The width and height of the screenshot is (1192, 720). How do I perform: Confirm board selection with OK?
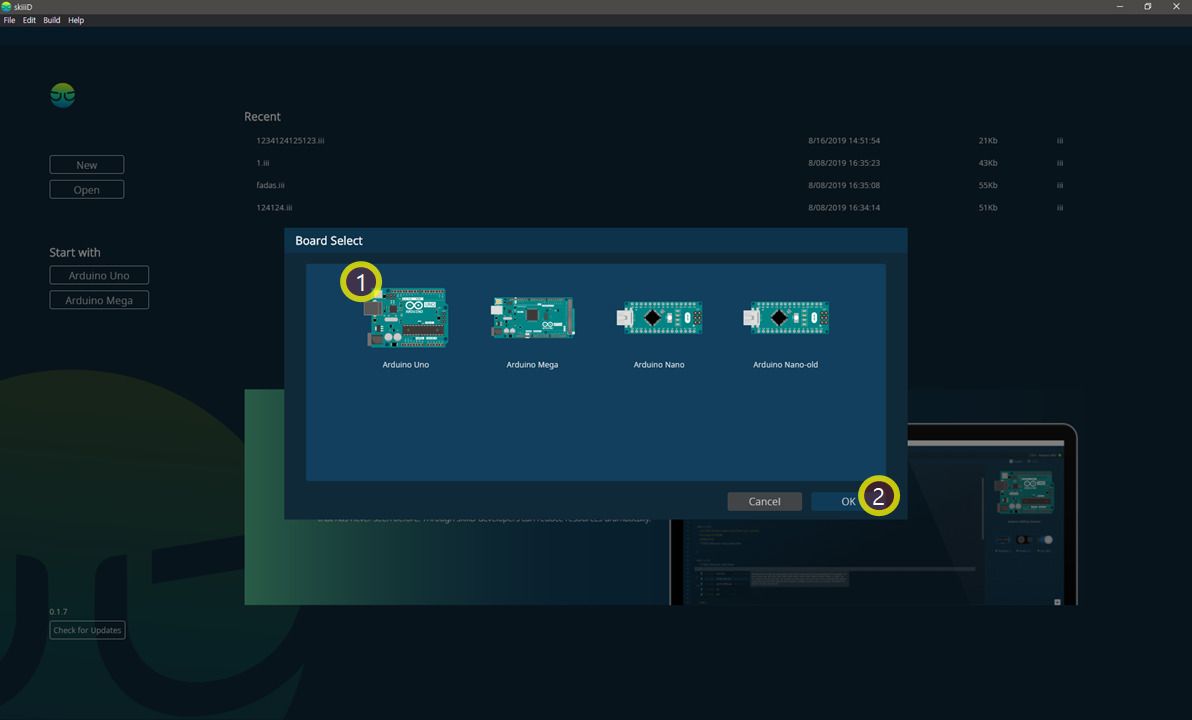click(848, 501)
